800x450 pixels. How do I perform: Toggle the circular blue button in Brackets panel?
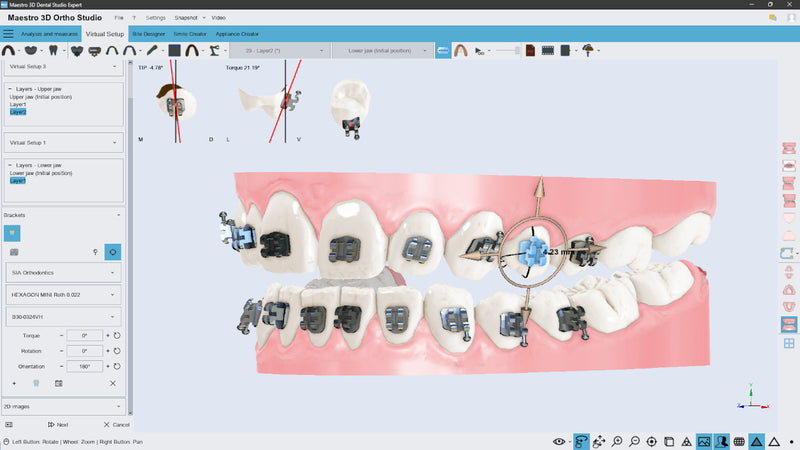[113, 253]
